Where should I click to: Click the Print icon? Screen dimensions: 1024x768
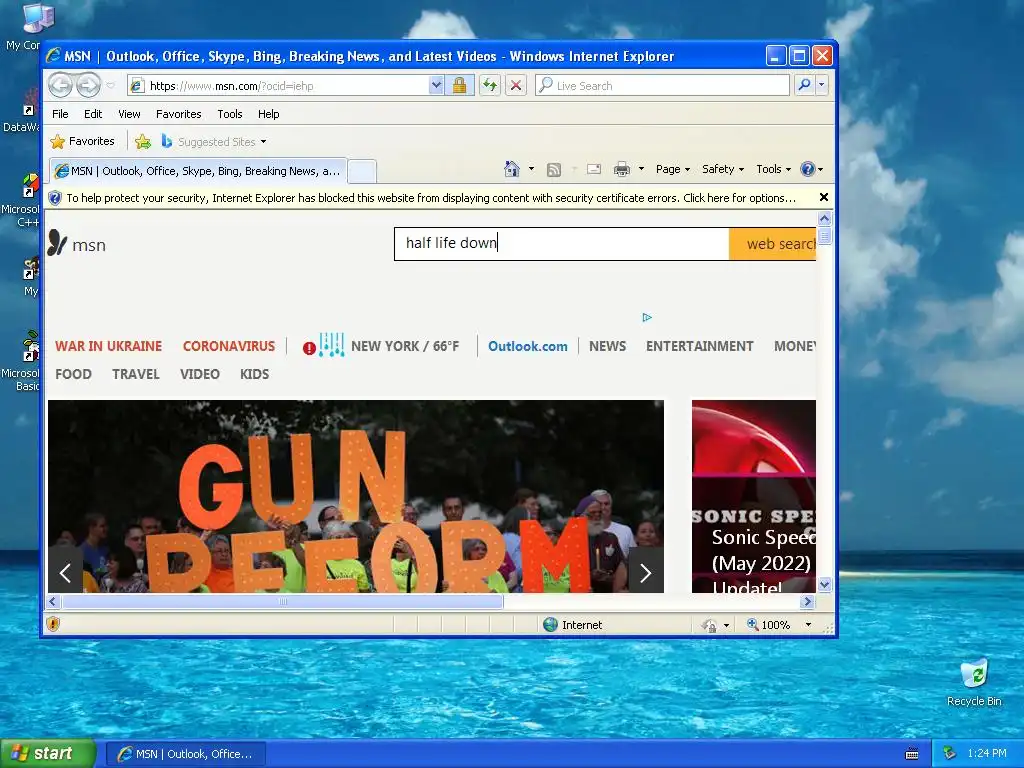(x=622, y=169)
